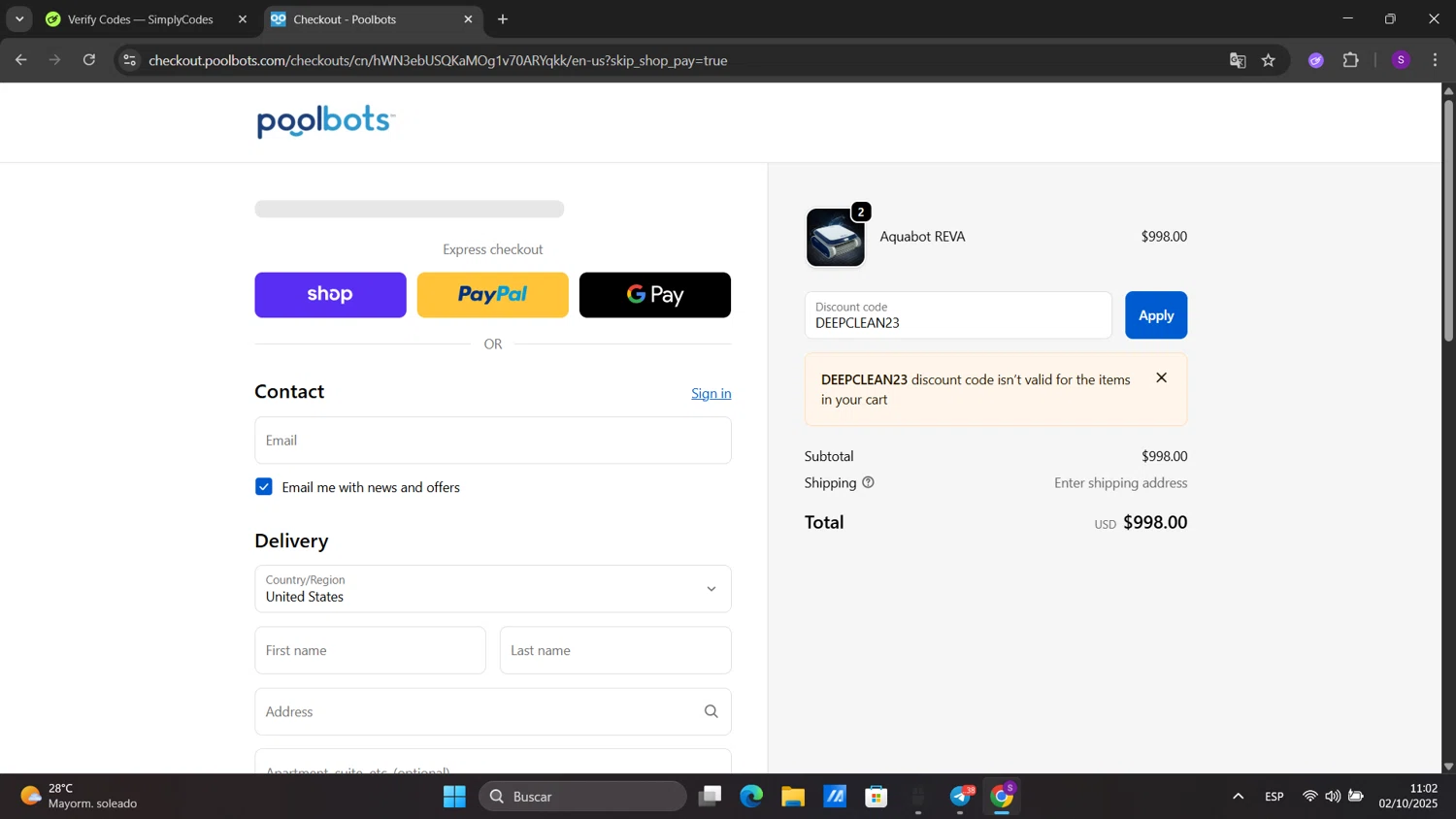This screenshot has width=1456, height=819.
Task: Apply the discount code
Action: tap(1156, 315)
